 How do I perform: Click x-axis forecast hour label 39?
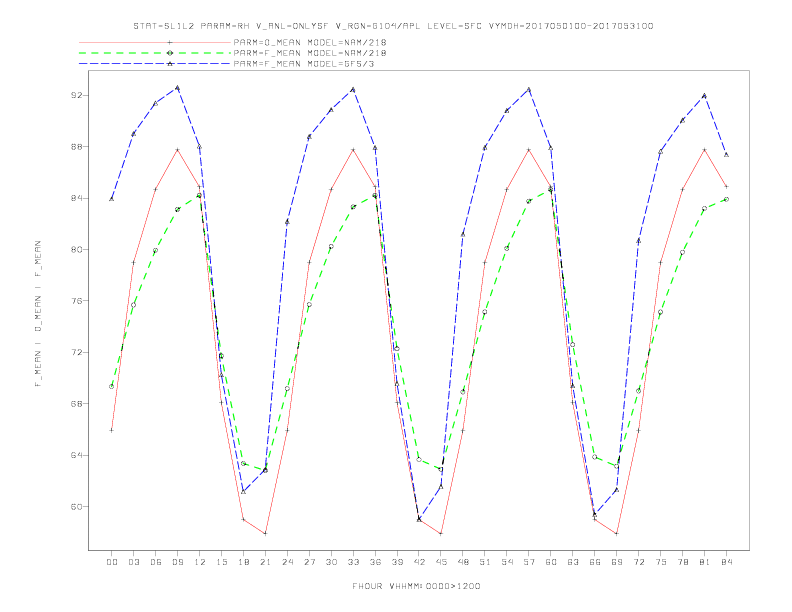tap(397, 562)
